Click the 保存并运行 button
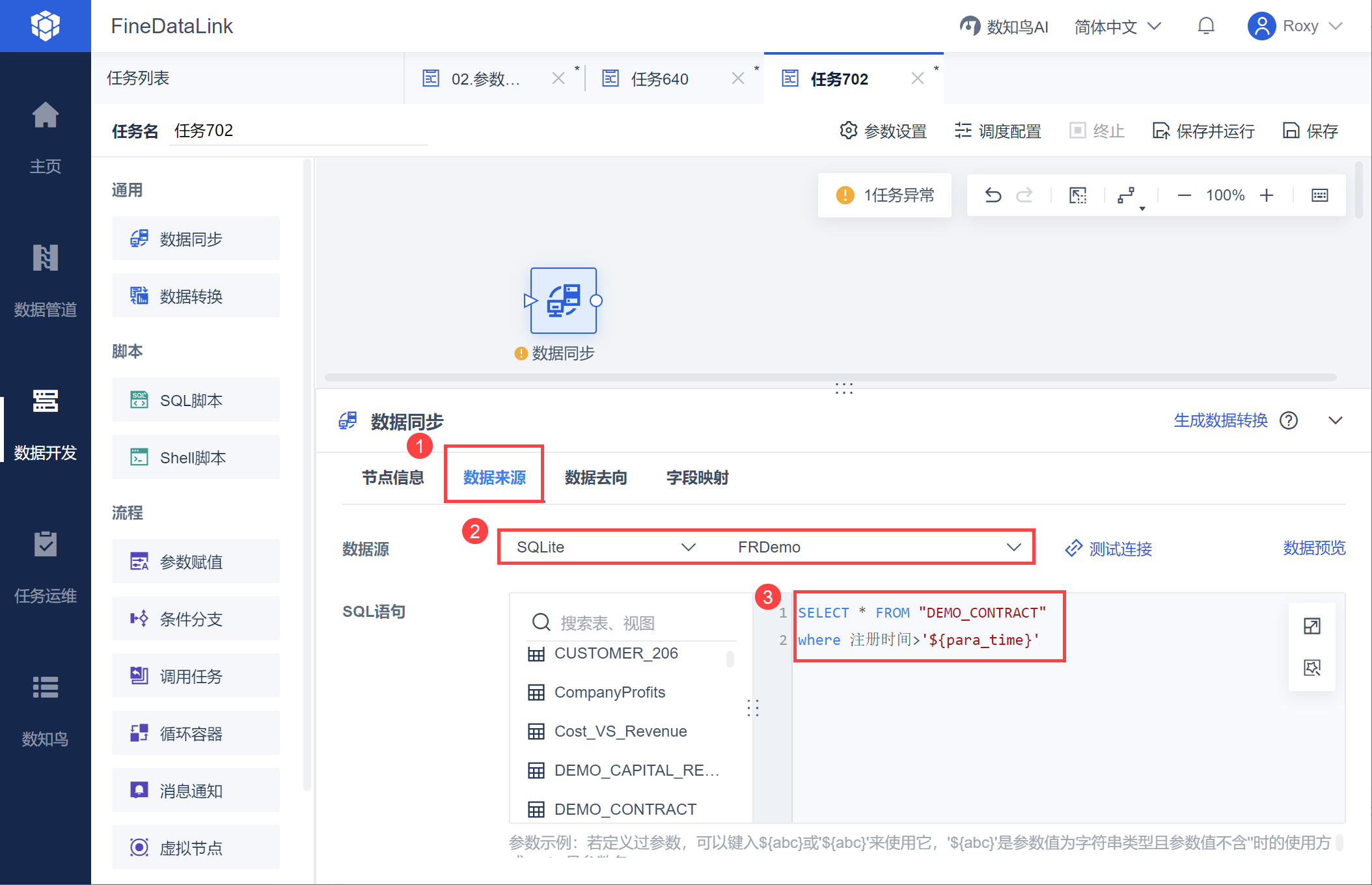1372x885 pixels. point(1204,131)
